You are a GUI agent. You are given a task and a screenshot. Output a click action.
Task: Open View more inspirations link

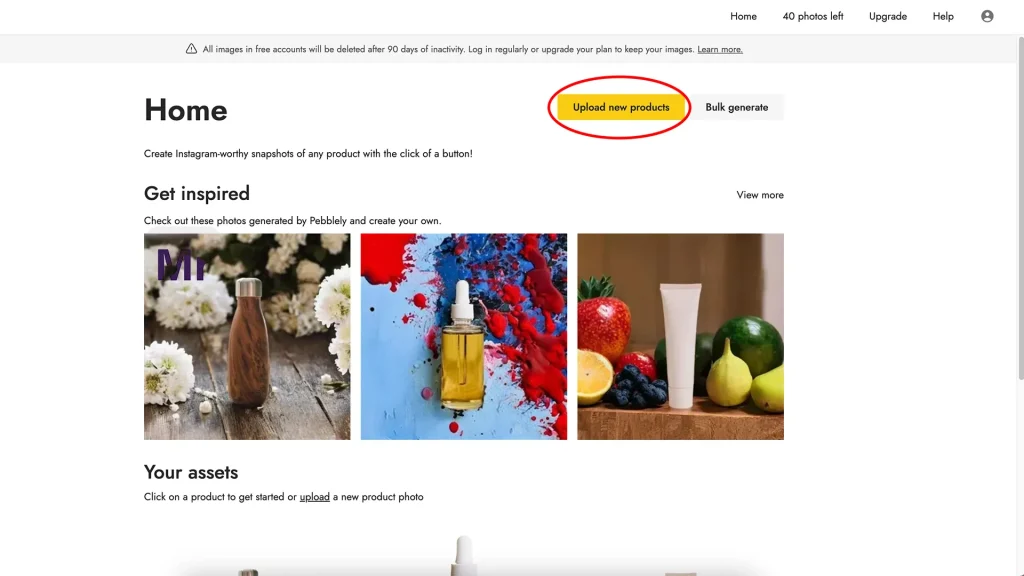coord(760,195)
